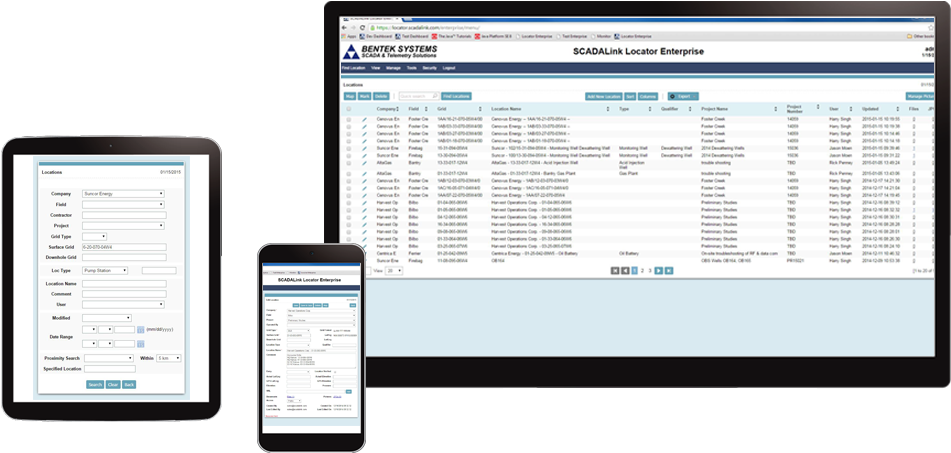Open the Proximity Search dropdown
The height and width of the screenshot is (453, 951).
point(109,358)
